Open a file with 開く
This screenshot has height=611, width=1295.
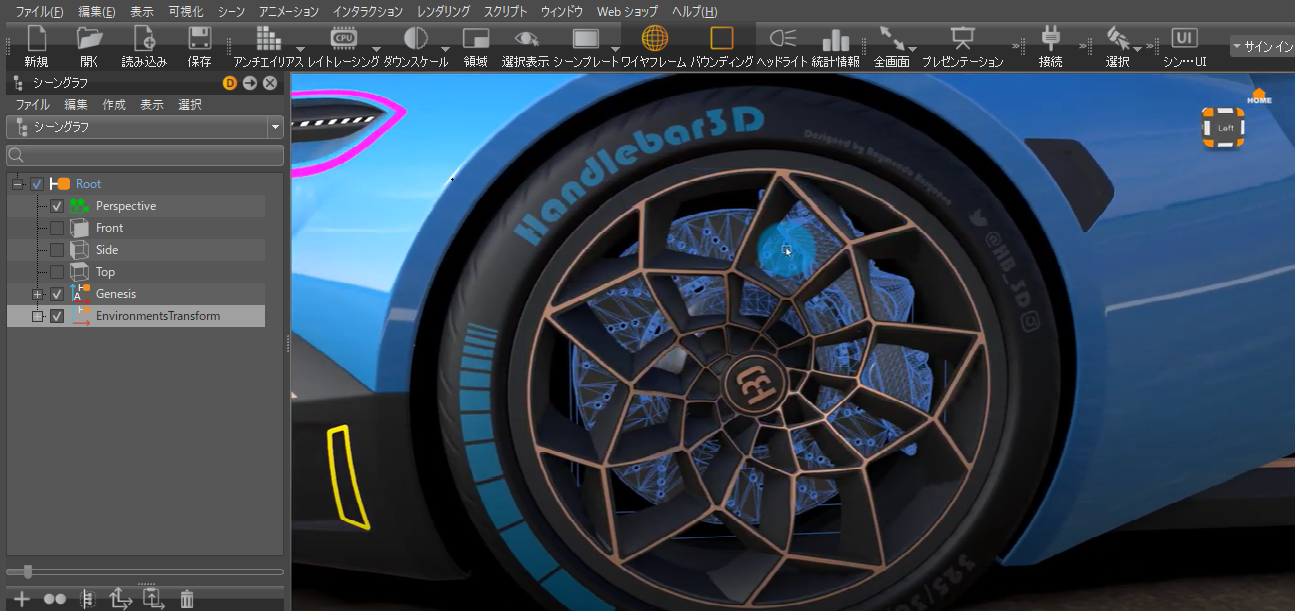(x=89, y=46)
